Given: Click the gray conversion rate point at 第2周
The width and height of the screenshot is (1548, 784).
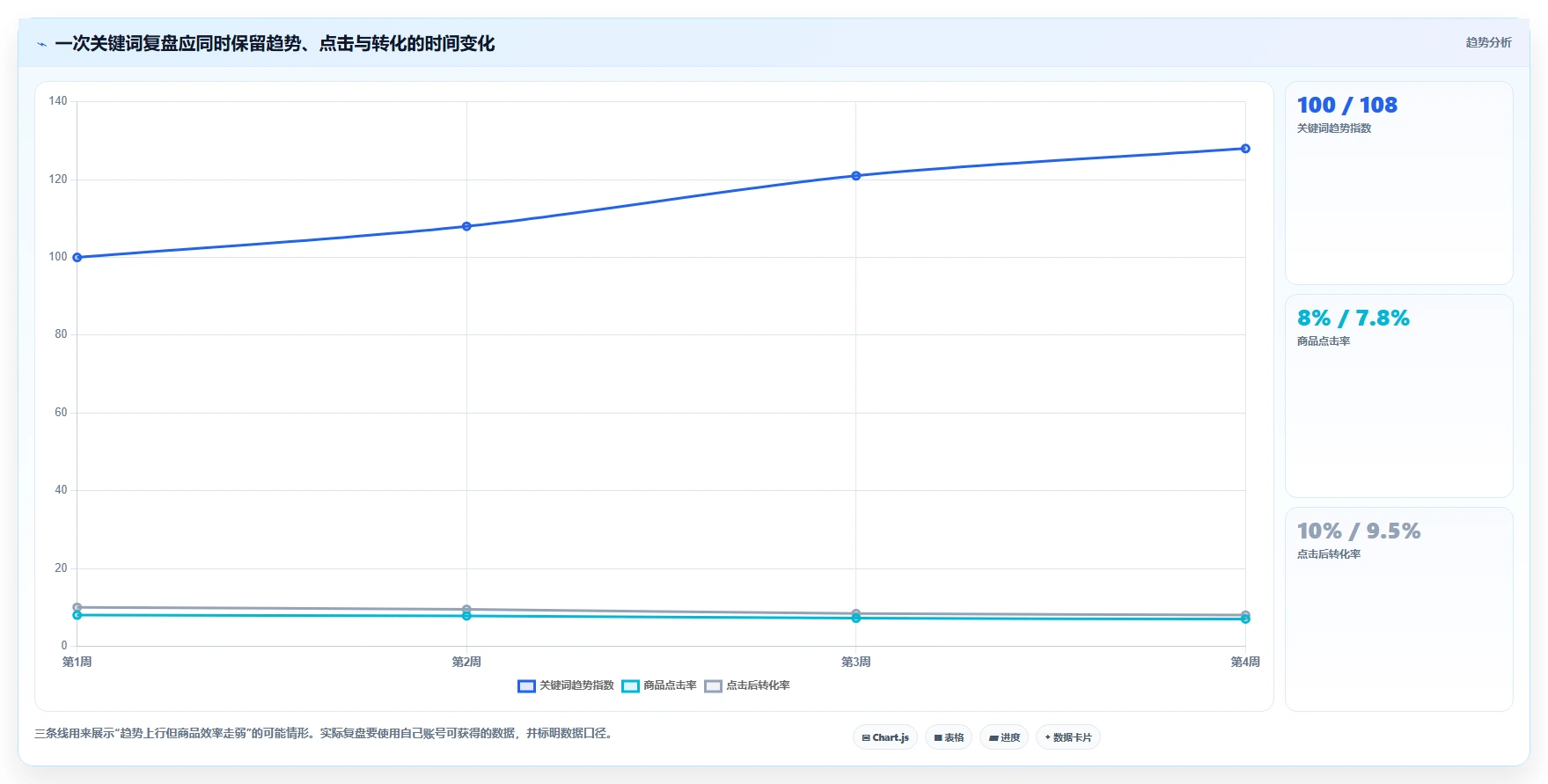Looking at the screenshot, I should click(466, 609).
